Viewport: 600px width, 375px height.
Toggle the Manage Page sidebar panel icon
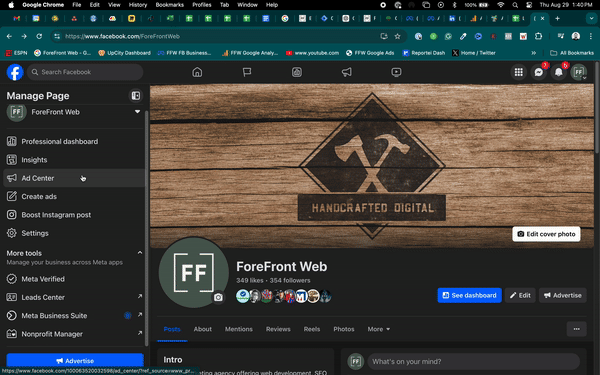136,96
